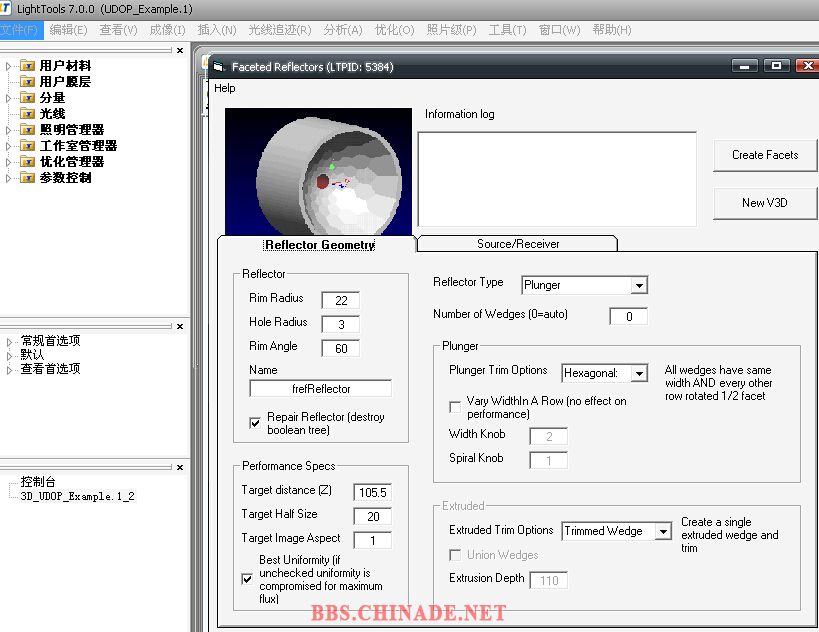
Task: Click the Number of Wedges field
Action: [x=628, y=317]
